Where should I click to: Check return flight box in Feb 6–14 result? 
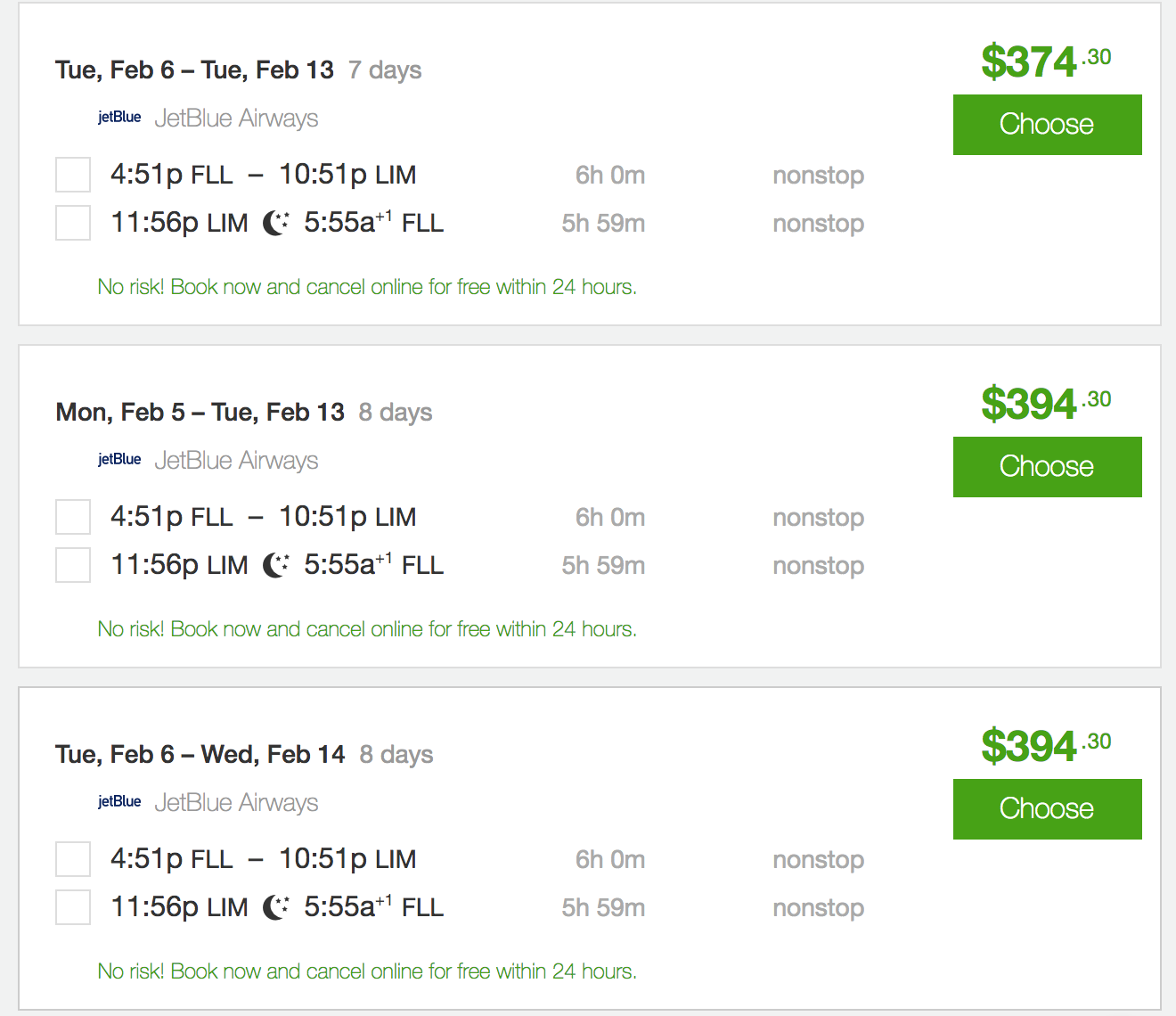coord(73,907)
